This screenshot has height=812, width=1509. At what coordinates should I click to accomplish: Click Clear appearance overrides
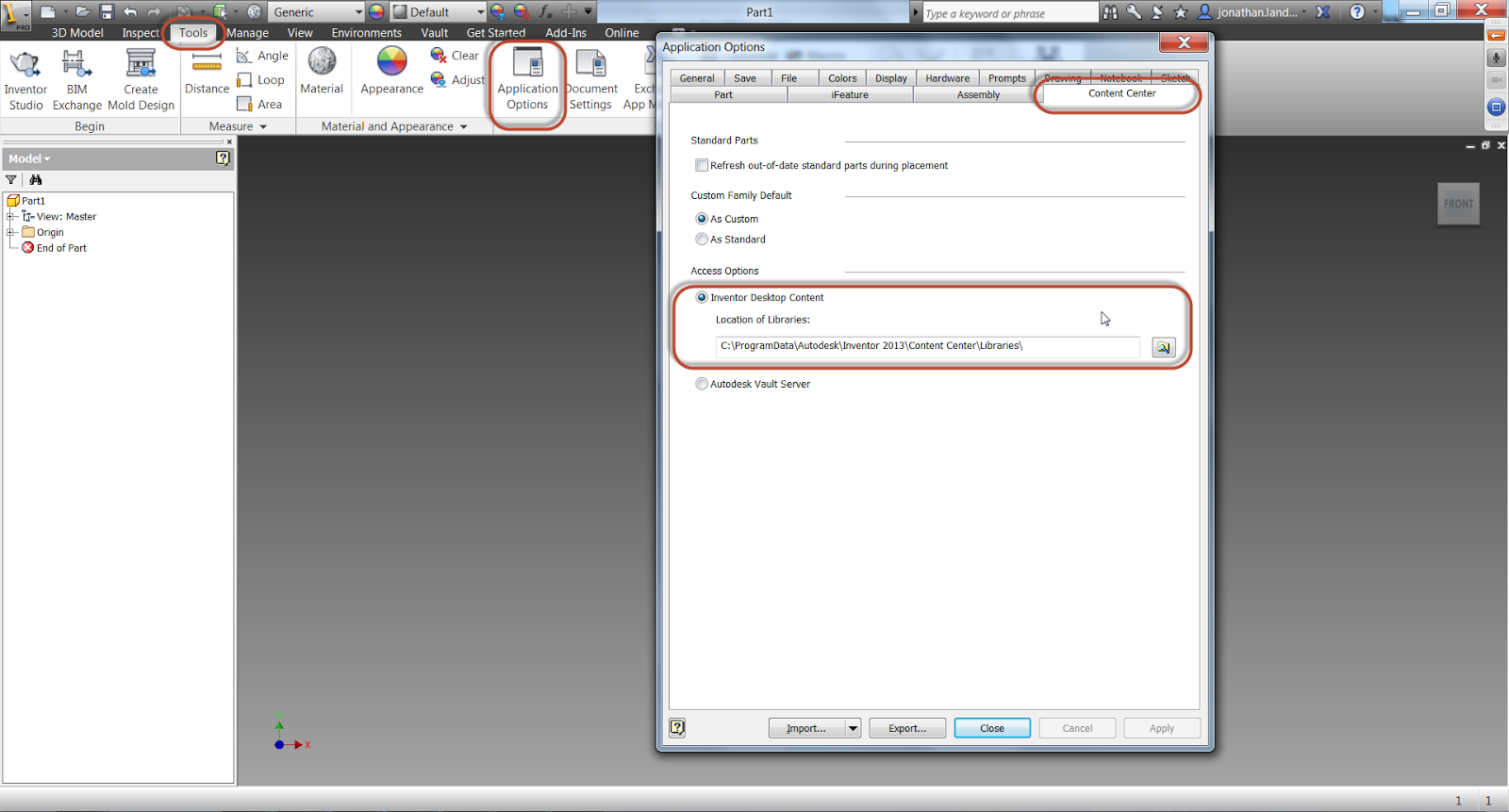coord(455,56)
